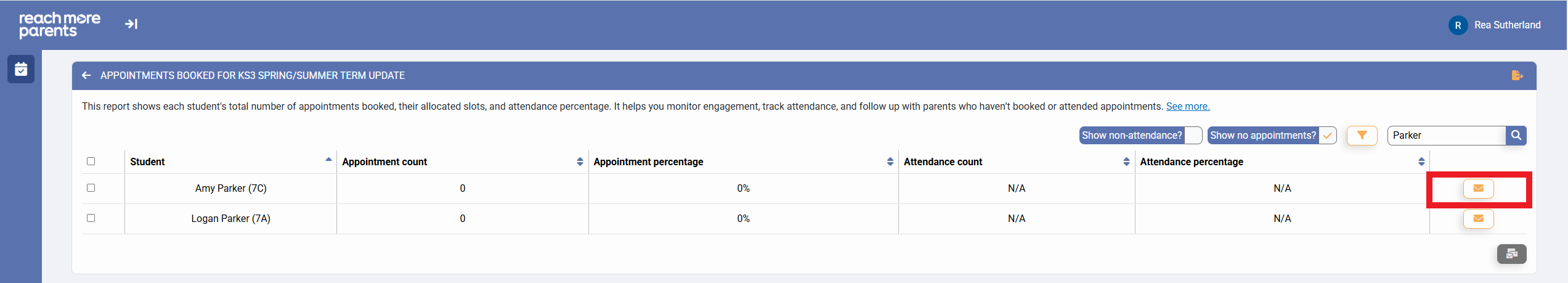Click the search magnifier button

[x=1516, y=135]
